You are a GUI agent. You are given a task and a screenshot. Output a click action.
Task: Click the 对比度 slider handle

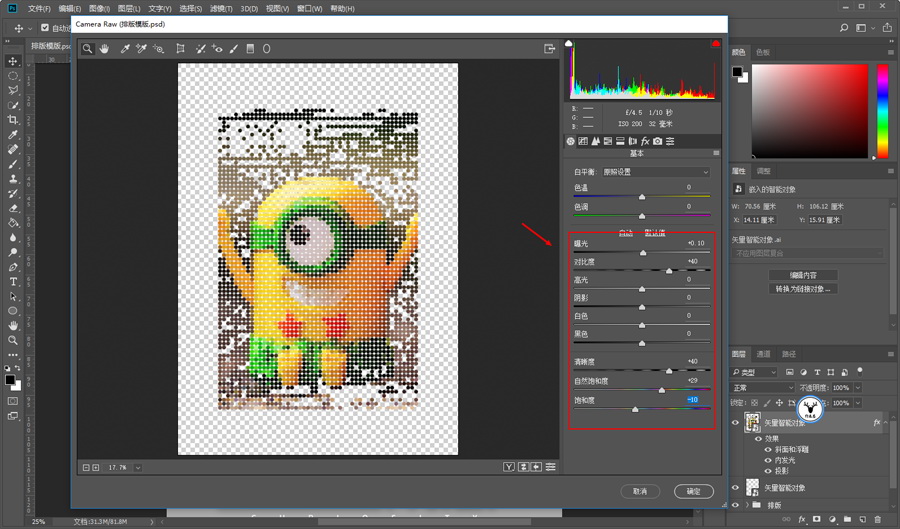click(x=669, y=271)
